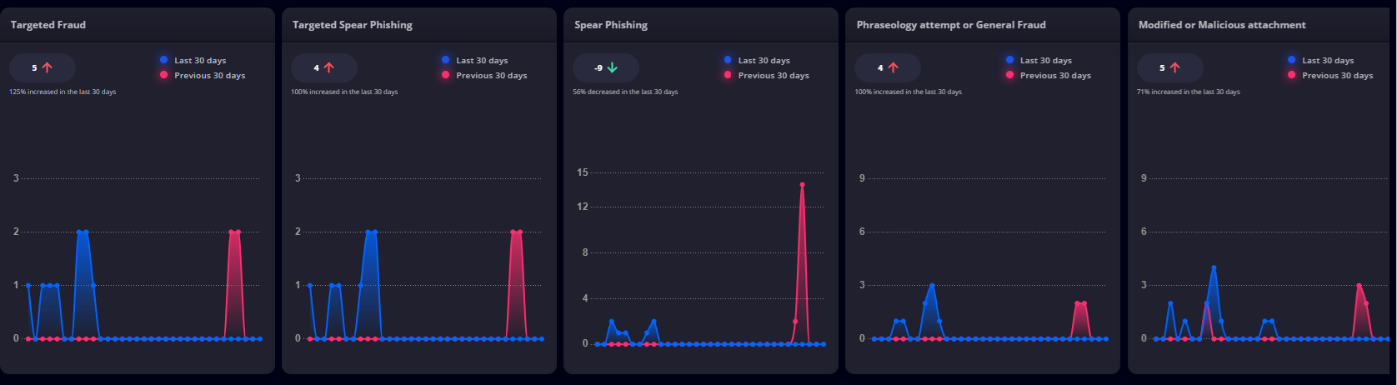Click the red up arrow in Targeted Fraud
This screenshot has height=385, width=1397.
point(46,68)
